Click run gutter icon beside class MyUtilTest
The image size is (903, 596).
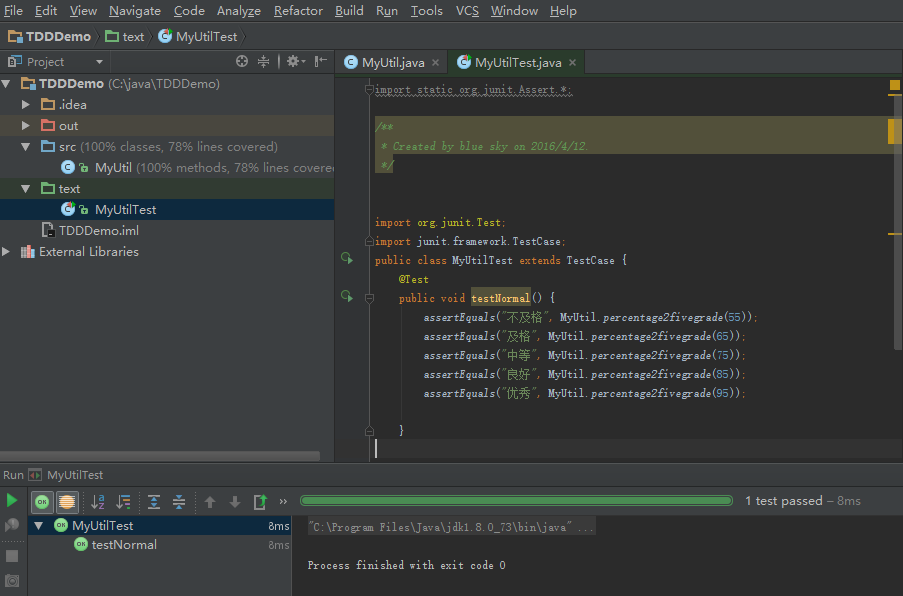(x=347, y=258)
